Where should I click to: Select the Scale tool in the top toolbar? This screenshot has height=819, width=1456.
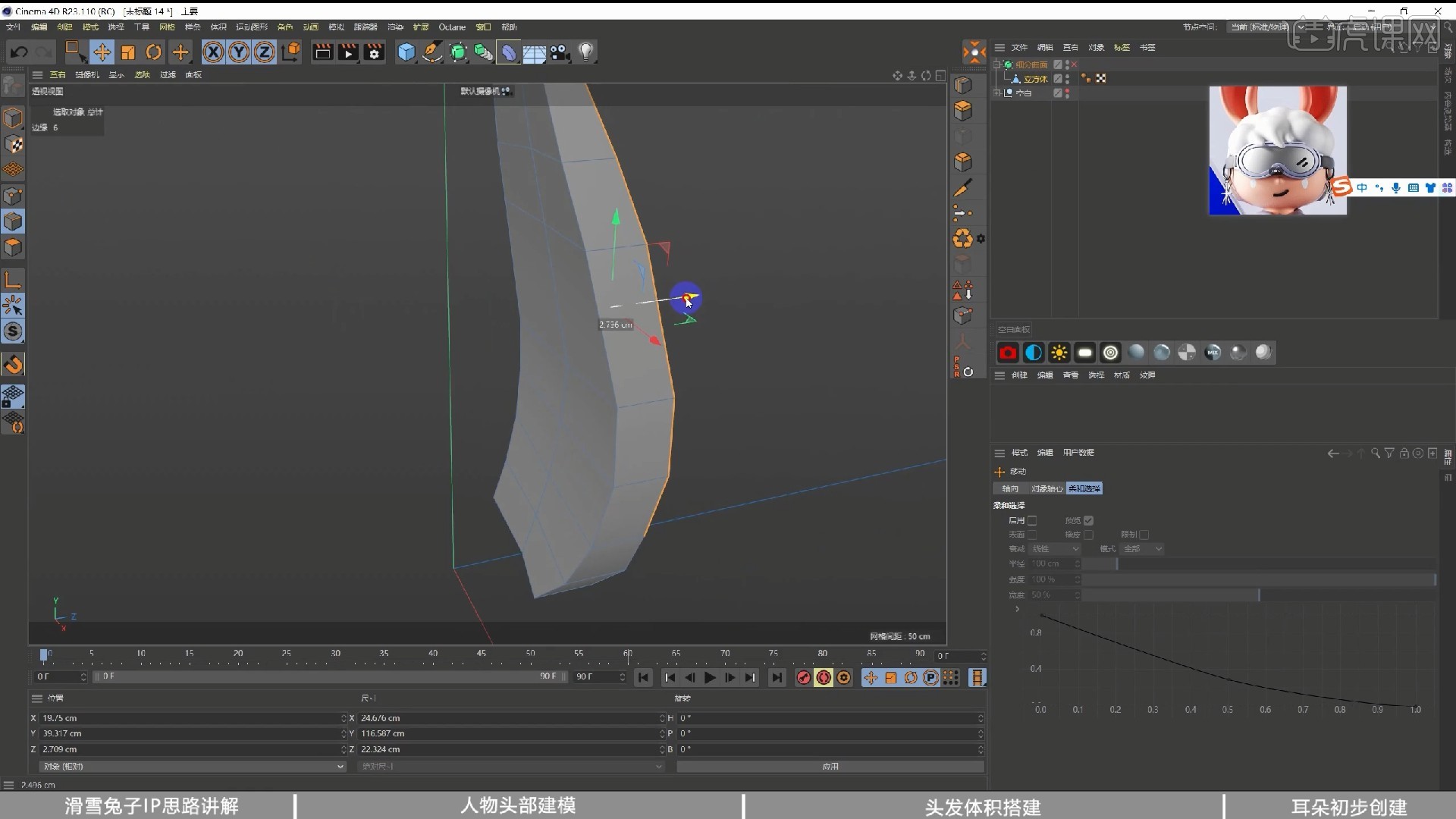[x=127, y=52]
